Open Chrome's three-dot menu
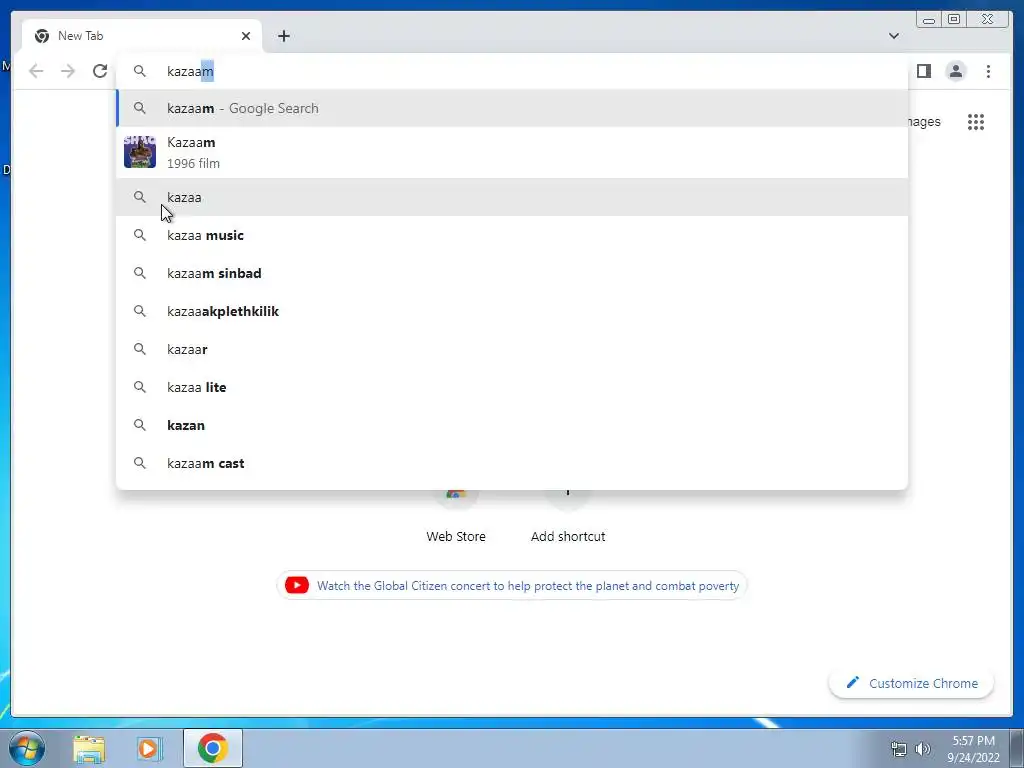 pyautogui.click(x=988, y=71)
